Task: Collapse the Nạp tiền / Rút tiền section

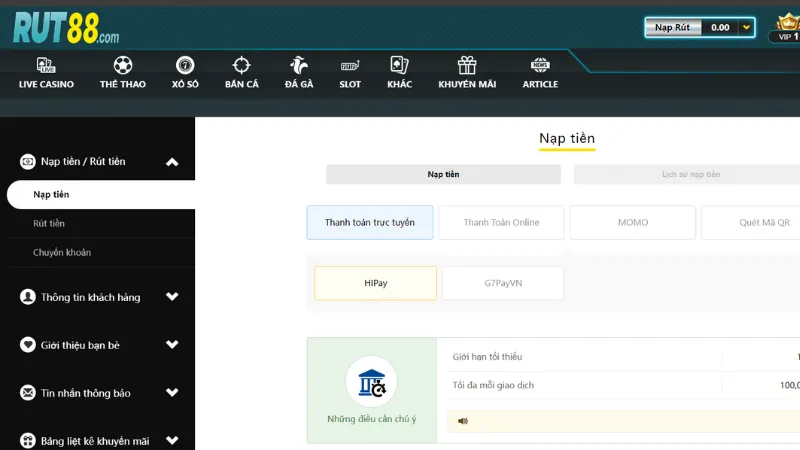Action: click(x=172, y=162)
